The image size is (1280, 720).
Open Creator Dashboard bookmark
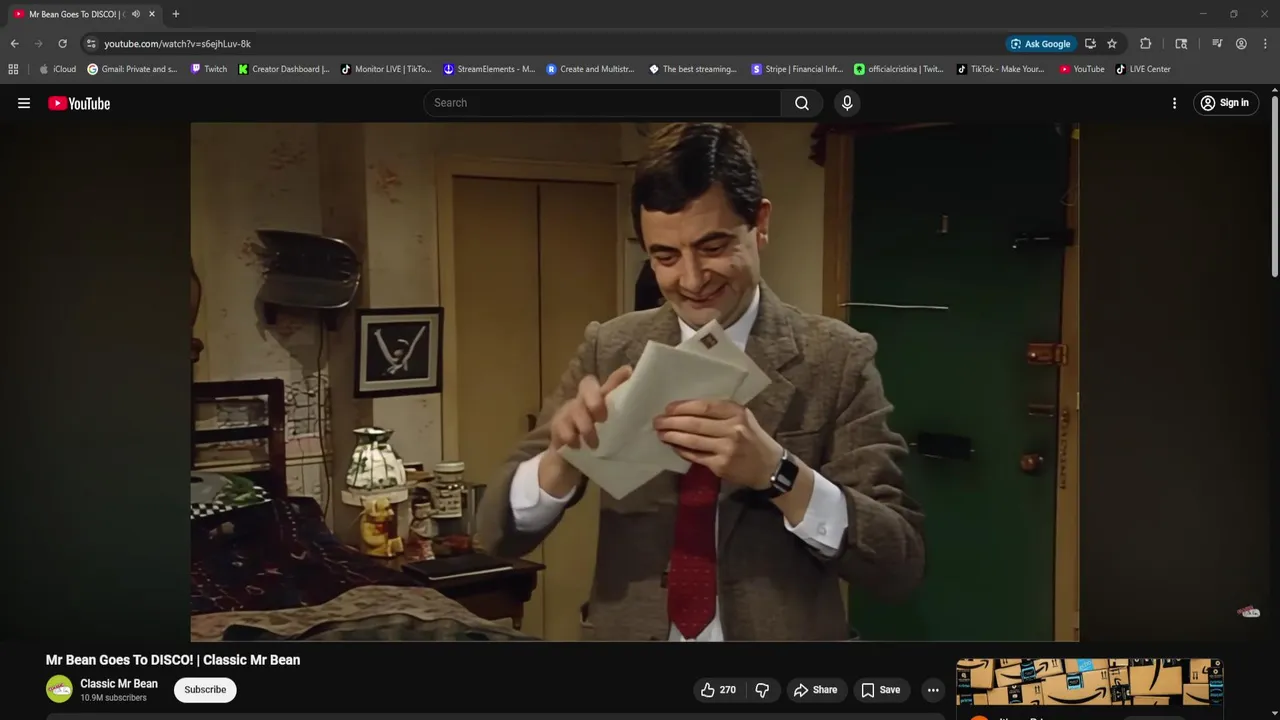284,69
